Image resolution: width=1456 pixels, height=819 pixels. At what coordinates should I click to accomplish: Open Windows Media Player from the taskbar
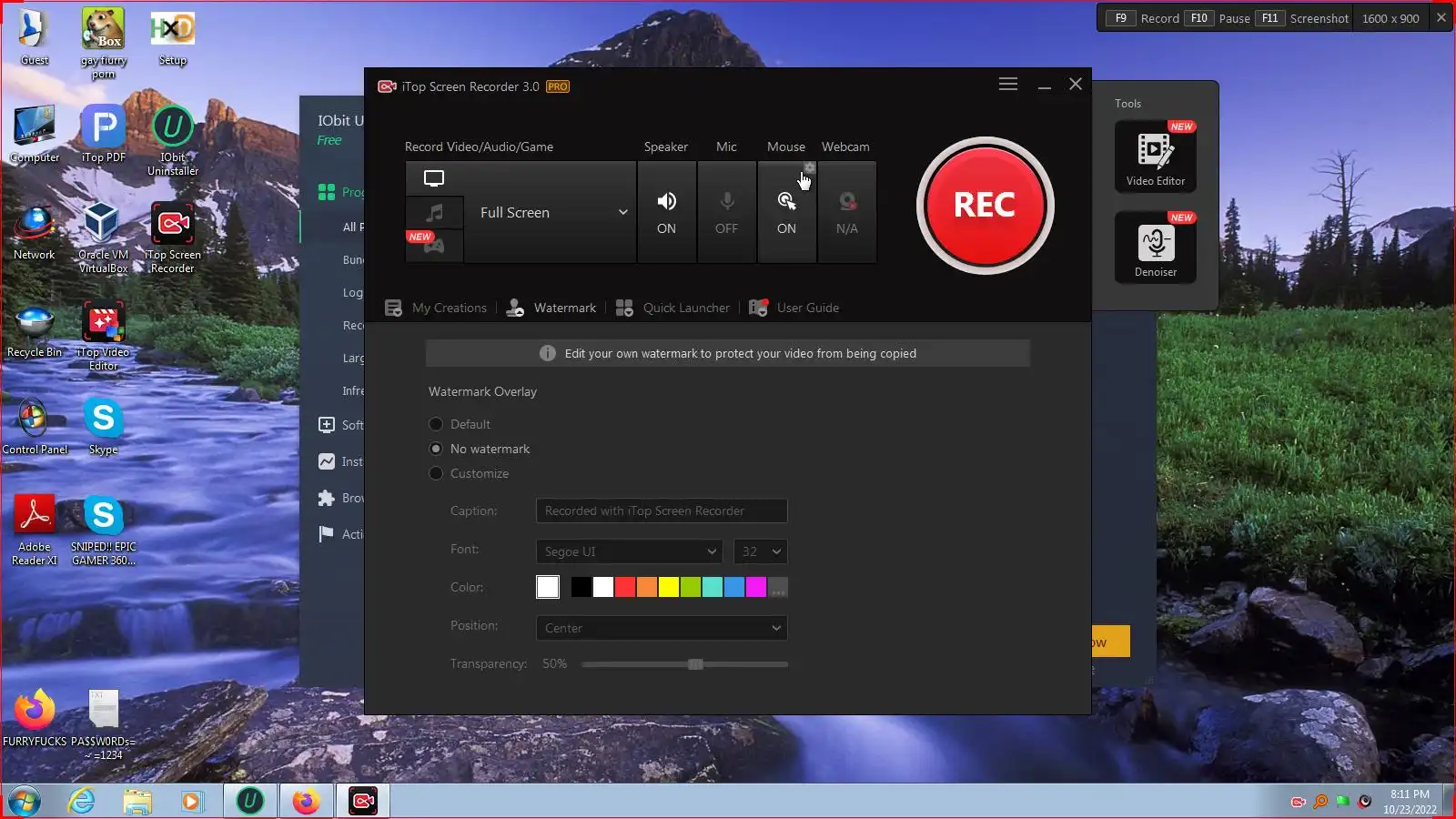pos(191,801)
